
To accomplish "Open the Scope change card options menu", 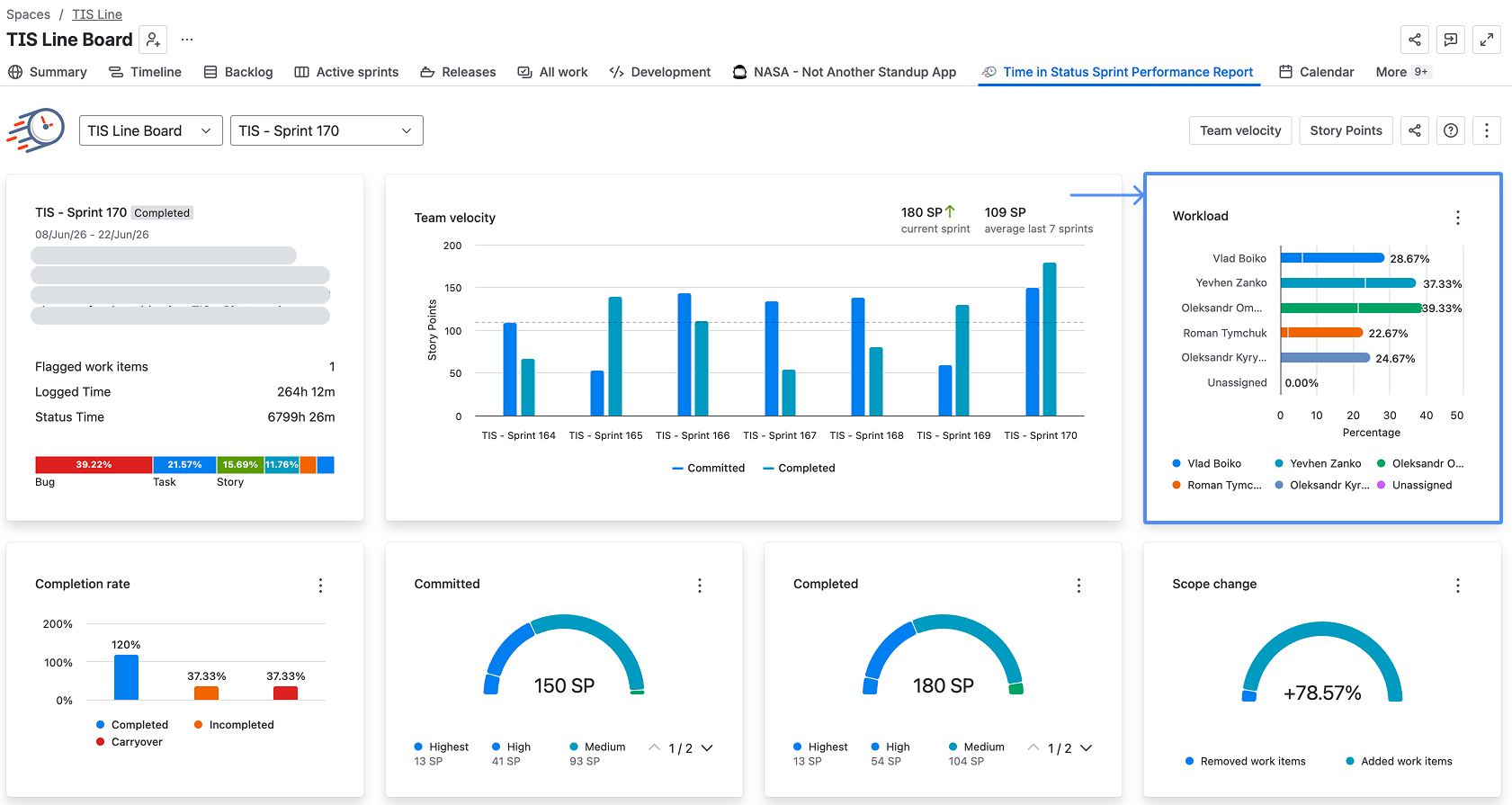I will 1458,586.
